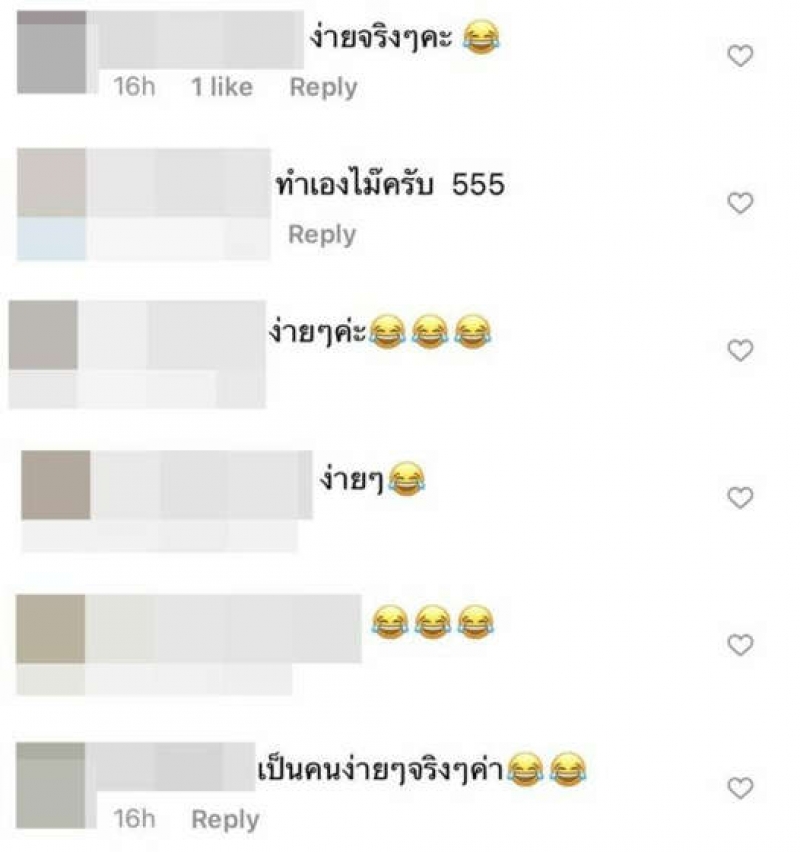Like the comment containing only three laughing emojis

[740, 644]
